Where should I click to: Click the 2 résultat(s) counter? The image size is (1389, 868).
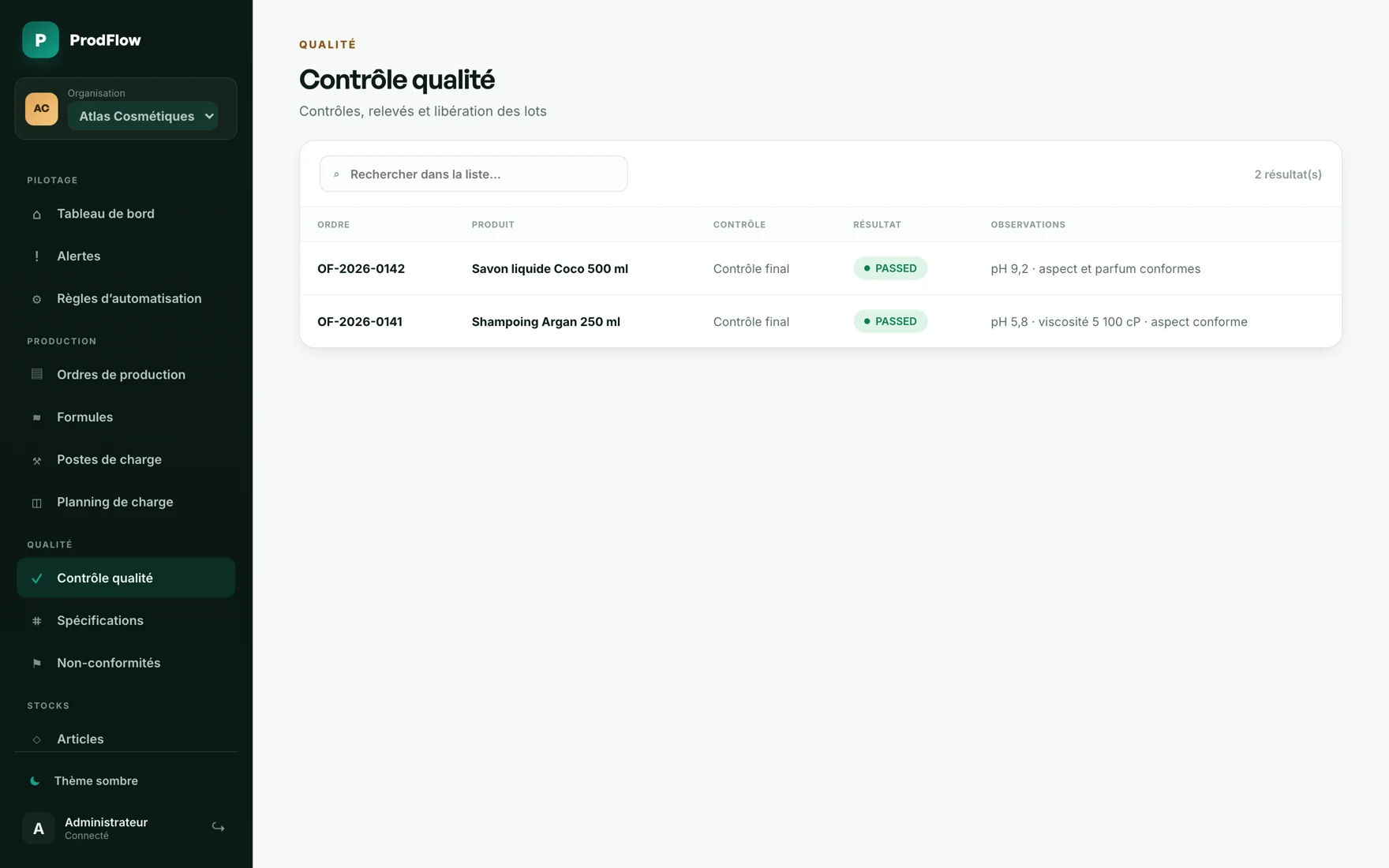(1288, 174)
